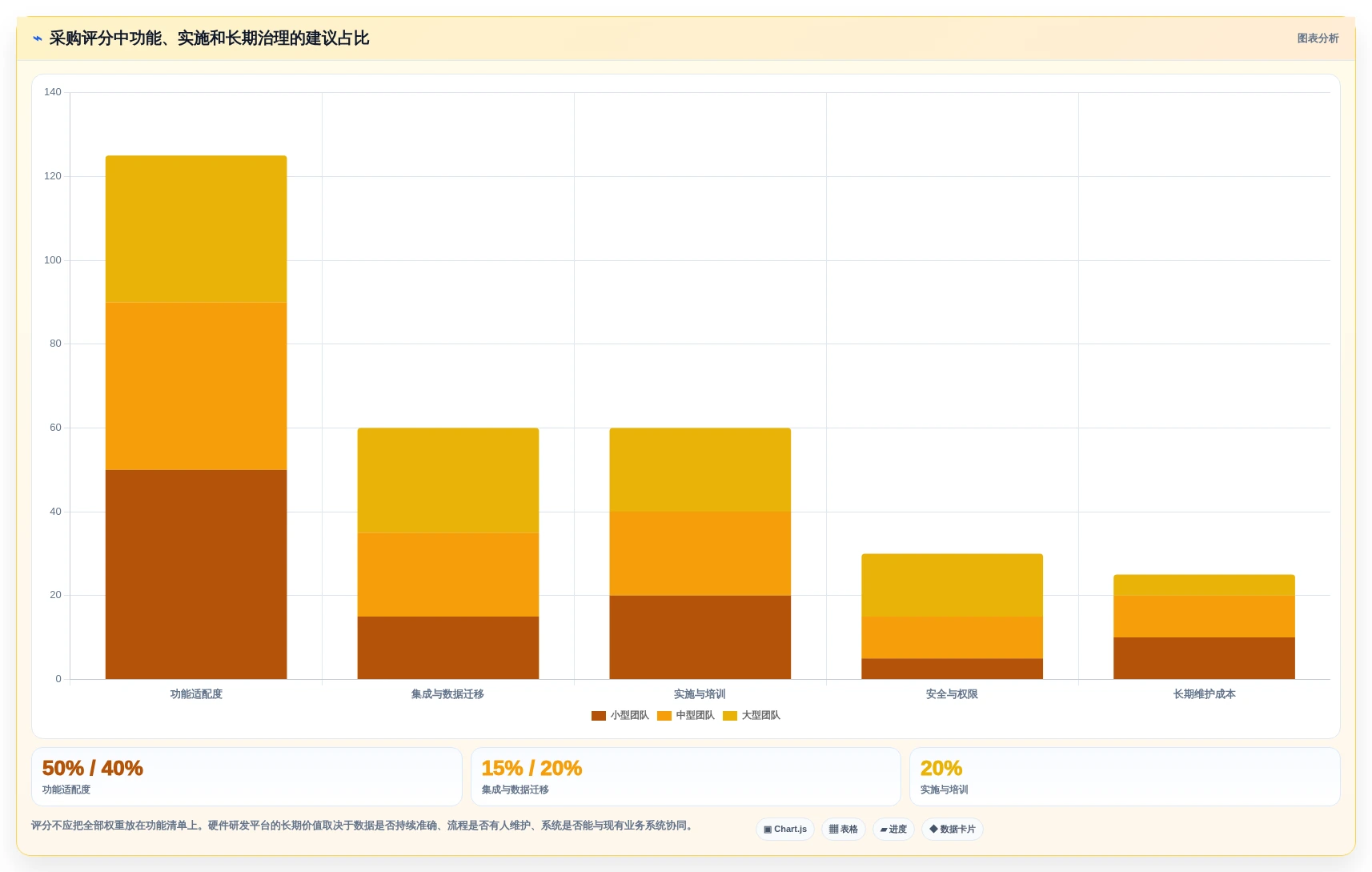
Task: Click the 表格 tag chip
Action: 844,830
